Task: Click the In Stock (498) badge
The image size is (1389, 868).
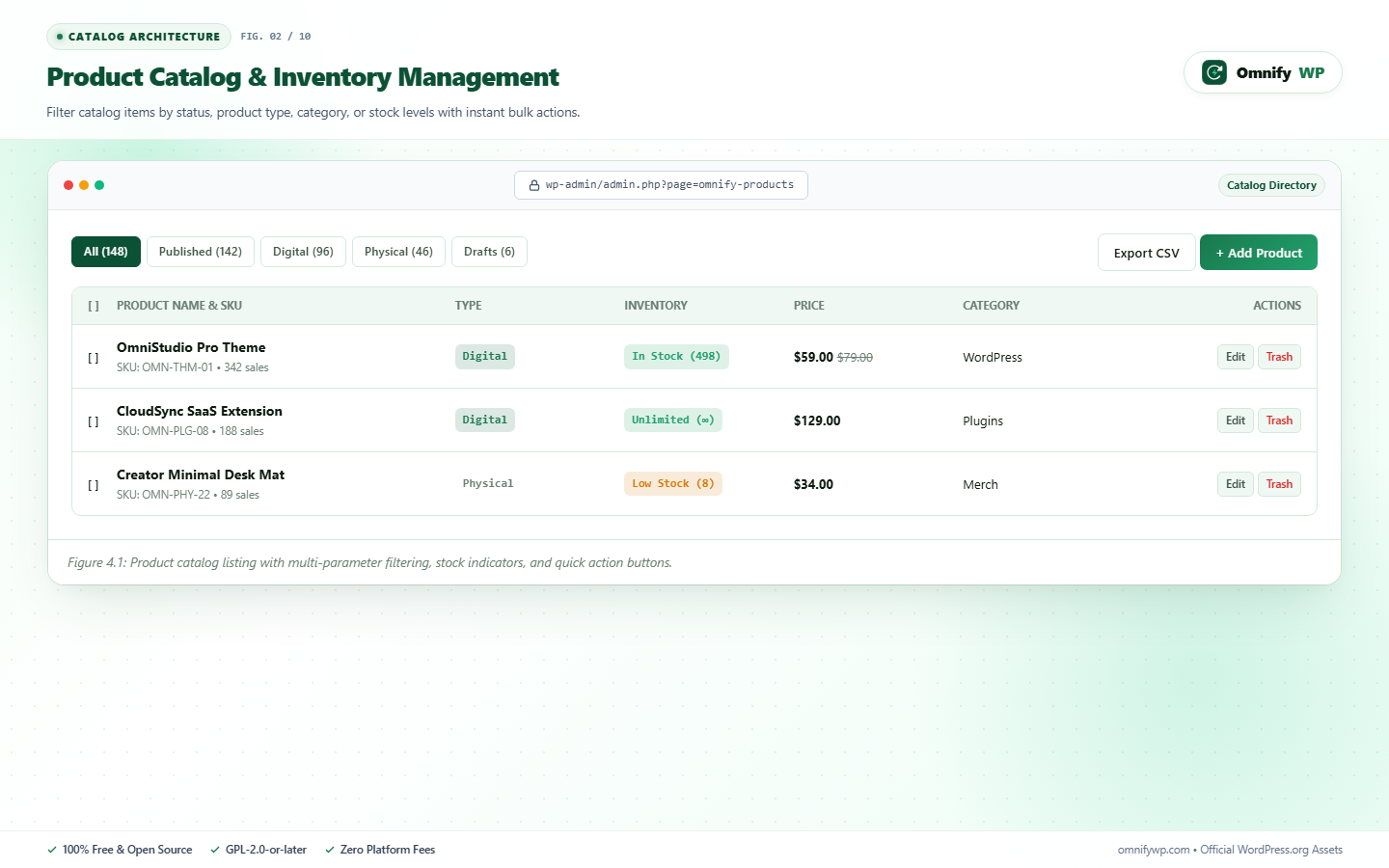Action: (x=676, y=357)
